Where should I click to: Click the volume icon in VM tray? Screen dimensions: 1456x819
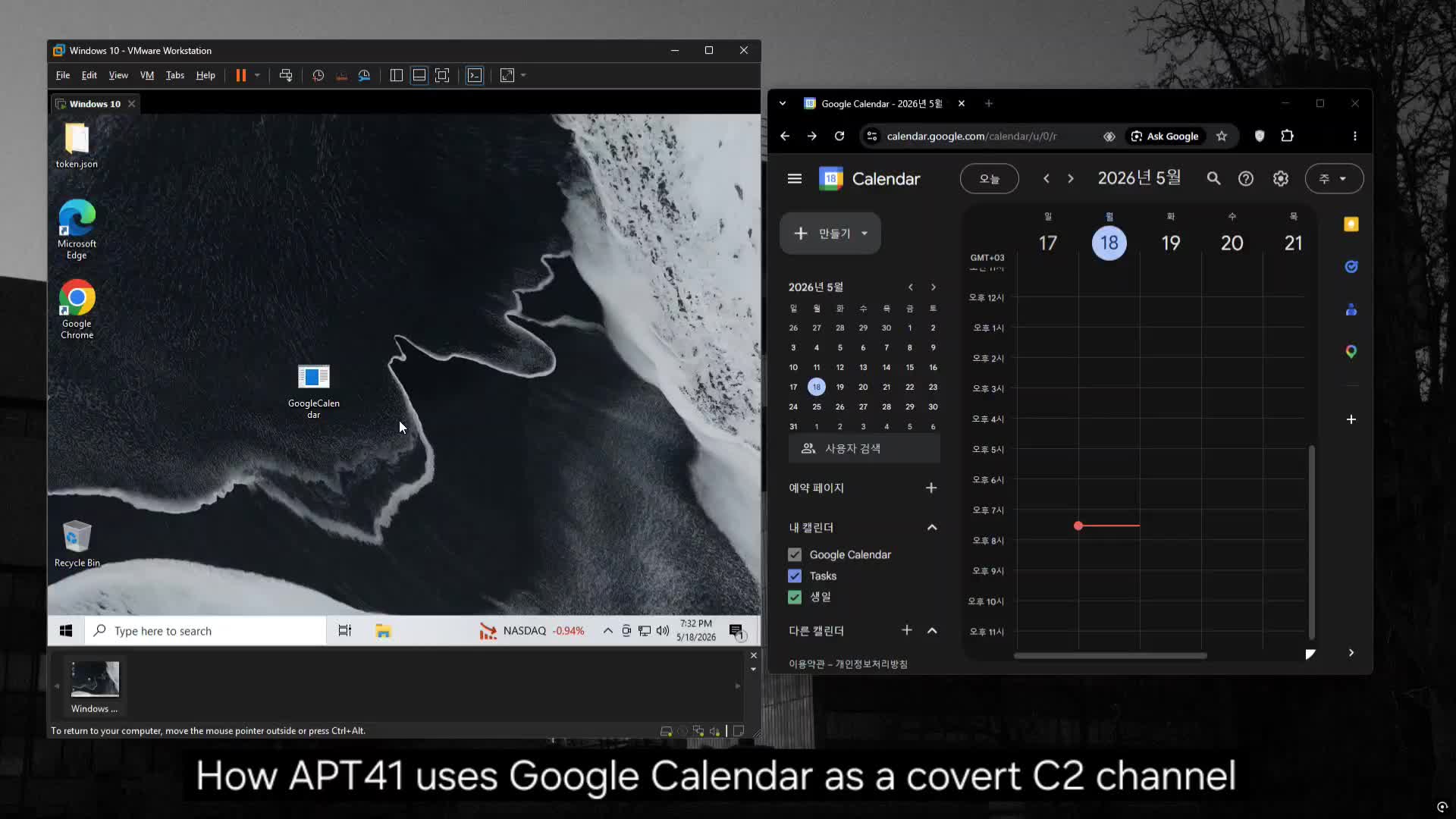click(x=663, y=631)
